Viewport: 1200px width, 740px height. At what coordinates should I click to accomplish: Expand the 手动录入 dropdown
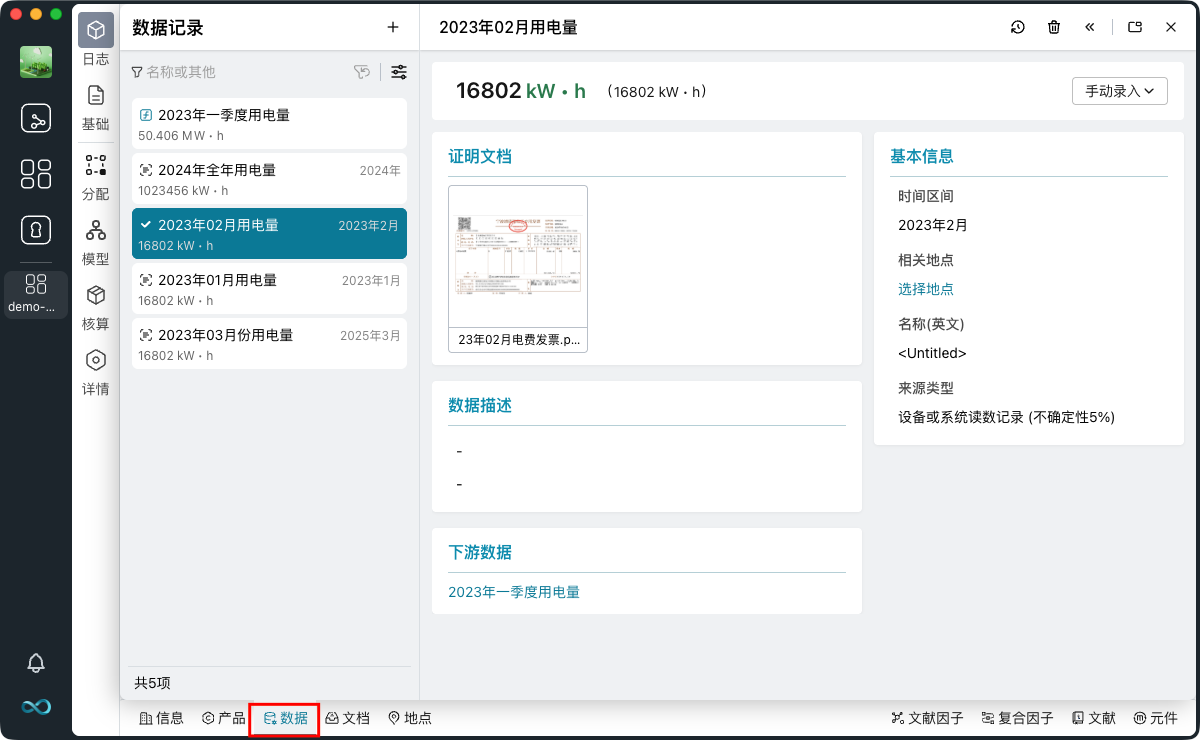click(1119, 91)
